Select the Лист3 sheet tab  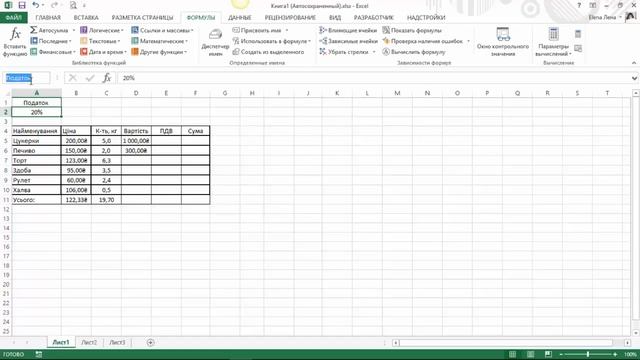coord(117,342)
